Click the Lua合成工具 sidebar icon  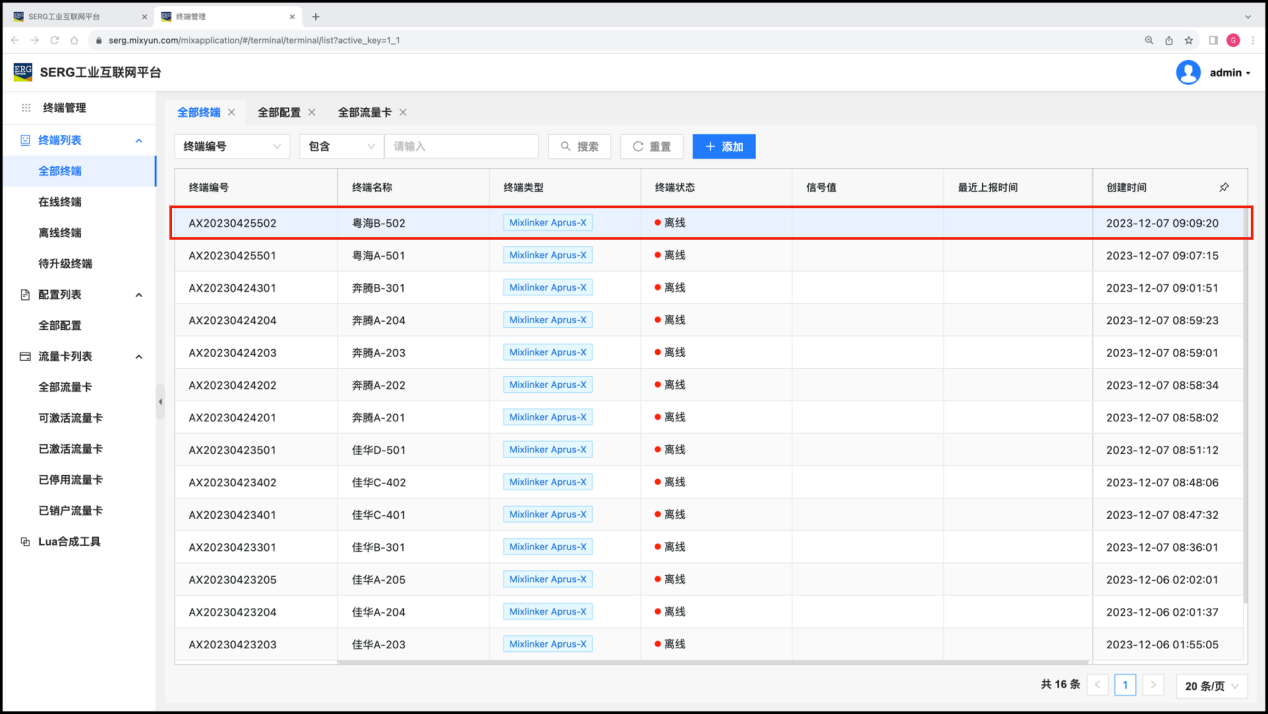click(x=26, y=542)
